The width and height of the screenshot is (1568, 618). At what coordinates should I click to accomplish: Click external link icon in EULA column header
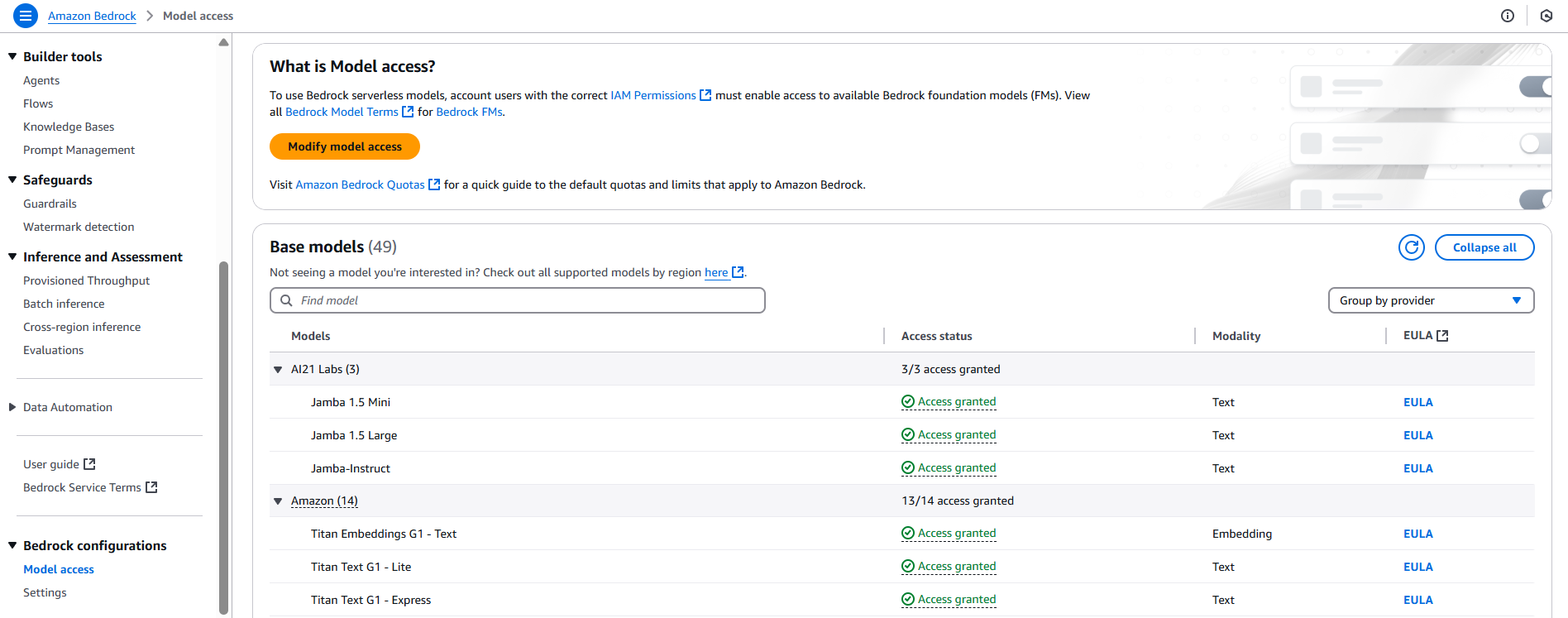1442,336
